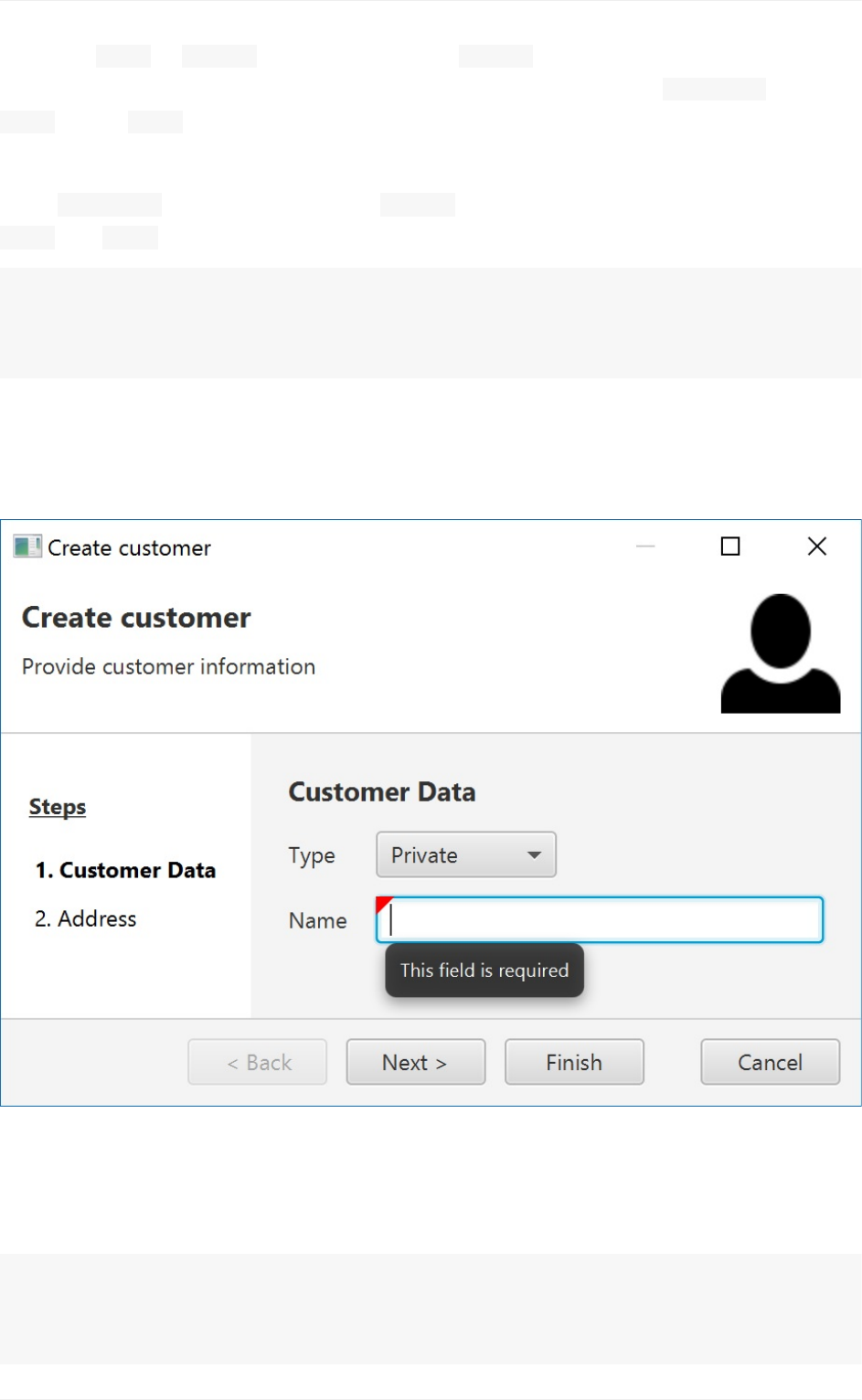The width and height of the screenshot is (862, 1400).
Task: Click the application icon in the title bar
Action: tap(27, 546)
